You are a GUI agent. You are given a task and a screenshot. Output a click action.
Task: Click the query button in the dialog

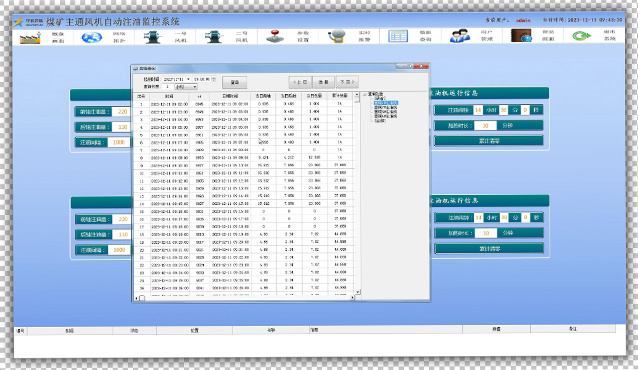point(235,82)
